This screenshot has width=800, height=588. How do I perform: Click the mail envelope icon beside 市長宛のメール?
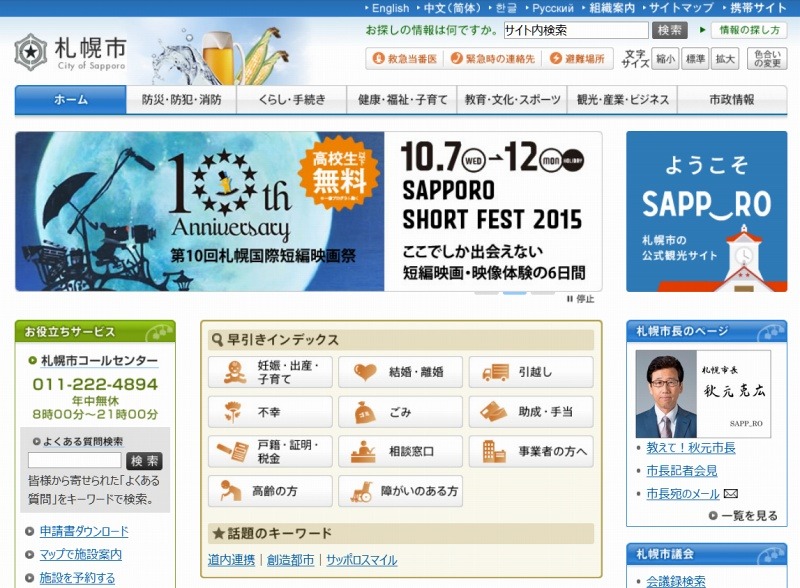pyautogui.click(x=731, y=494)
